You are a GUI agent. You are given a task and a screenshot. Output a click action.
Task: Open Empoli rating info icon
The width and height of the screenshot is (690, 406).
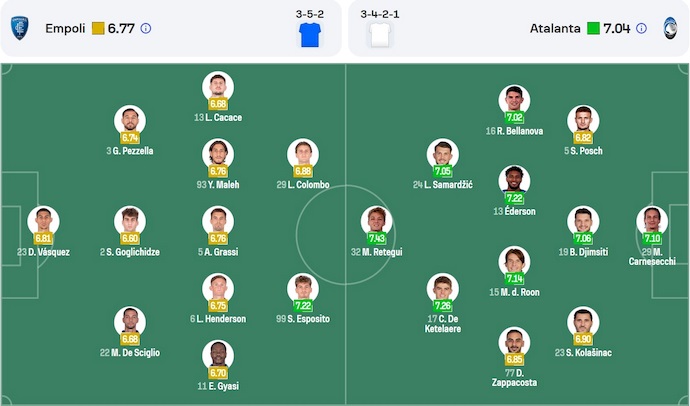tap(146, 29)
